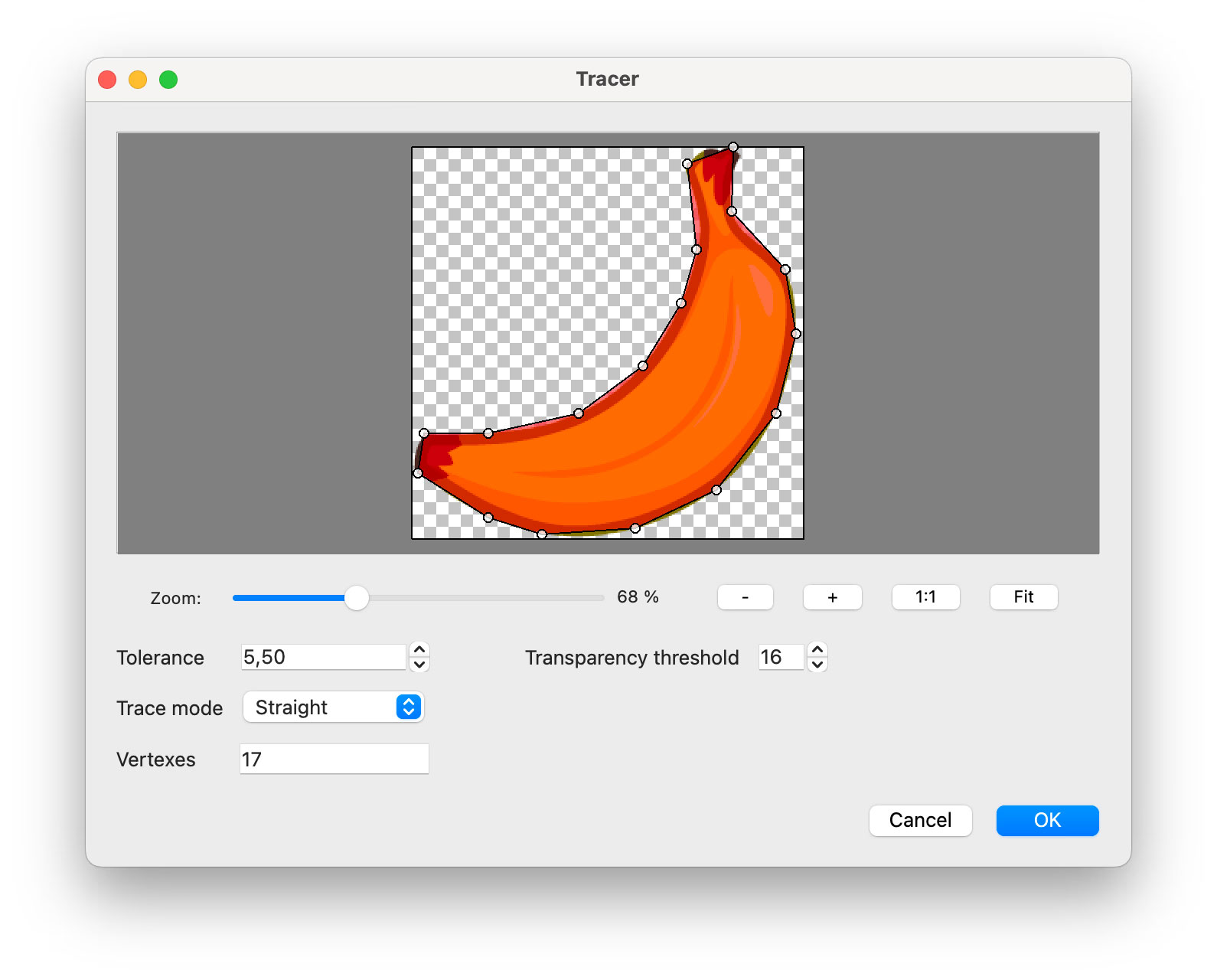Raise Transparency threshold using the up arrow
The width and height of the screenshot is (1217, 980).
tap(817, 650)
